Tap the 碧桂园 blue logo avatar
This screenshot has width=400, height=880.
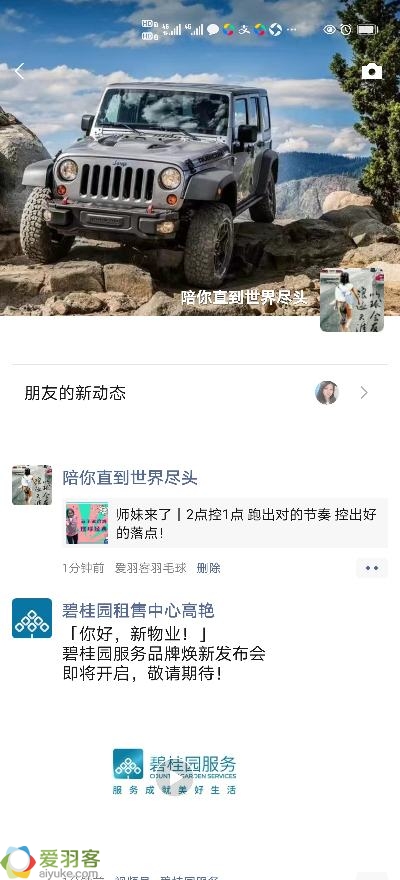tap(32, 618)
